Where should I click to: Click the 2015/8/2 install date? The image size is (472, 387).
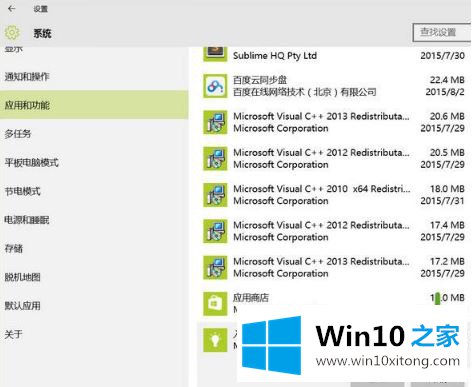coord(445,92)
